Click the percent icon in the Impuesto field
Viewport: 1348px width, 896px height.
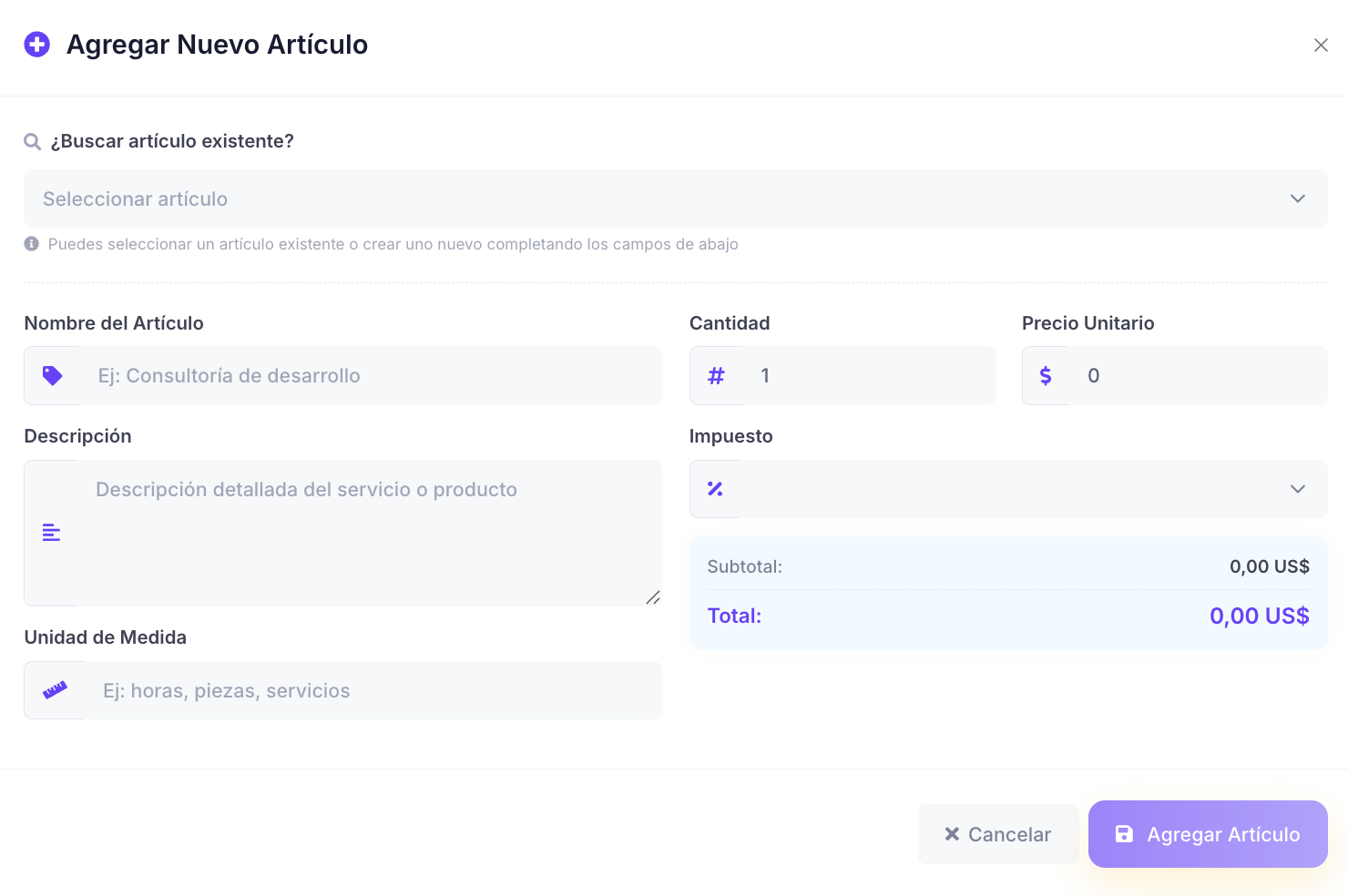tap(715, 489)
